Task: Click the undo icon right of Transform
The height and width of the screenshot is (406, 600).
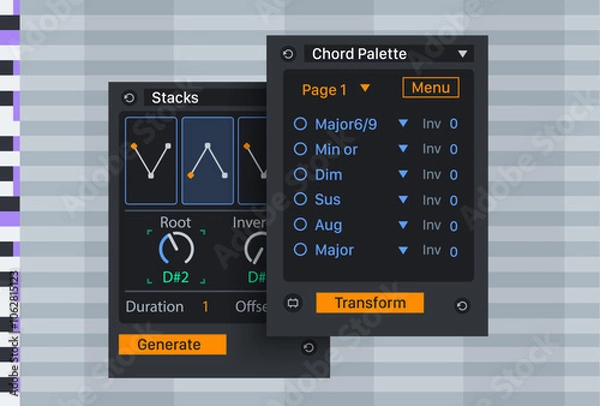Action: pyautogui.click(x=462, y=306)
